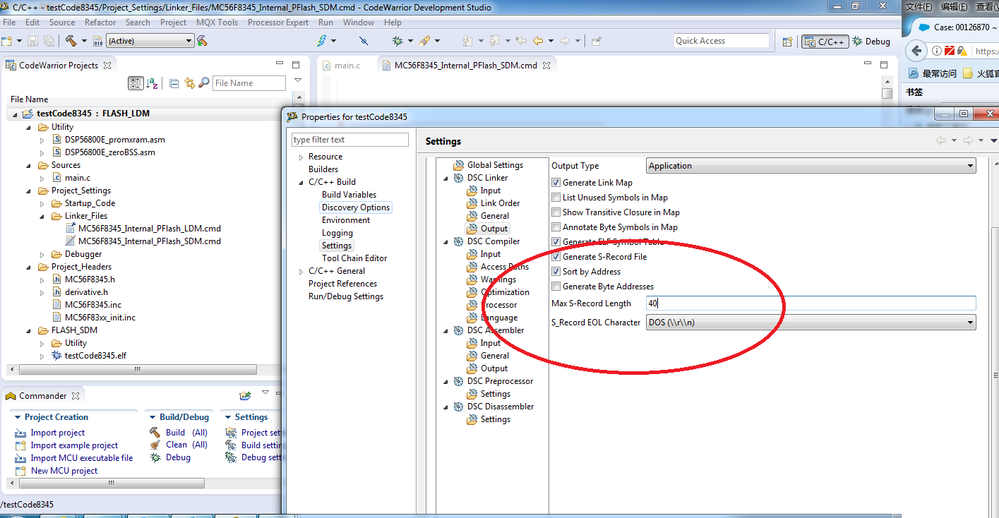Click the Build (All) link
The height and width of the screenshot is (518, 999).
click(187, 432)
